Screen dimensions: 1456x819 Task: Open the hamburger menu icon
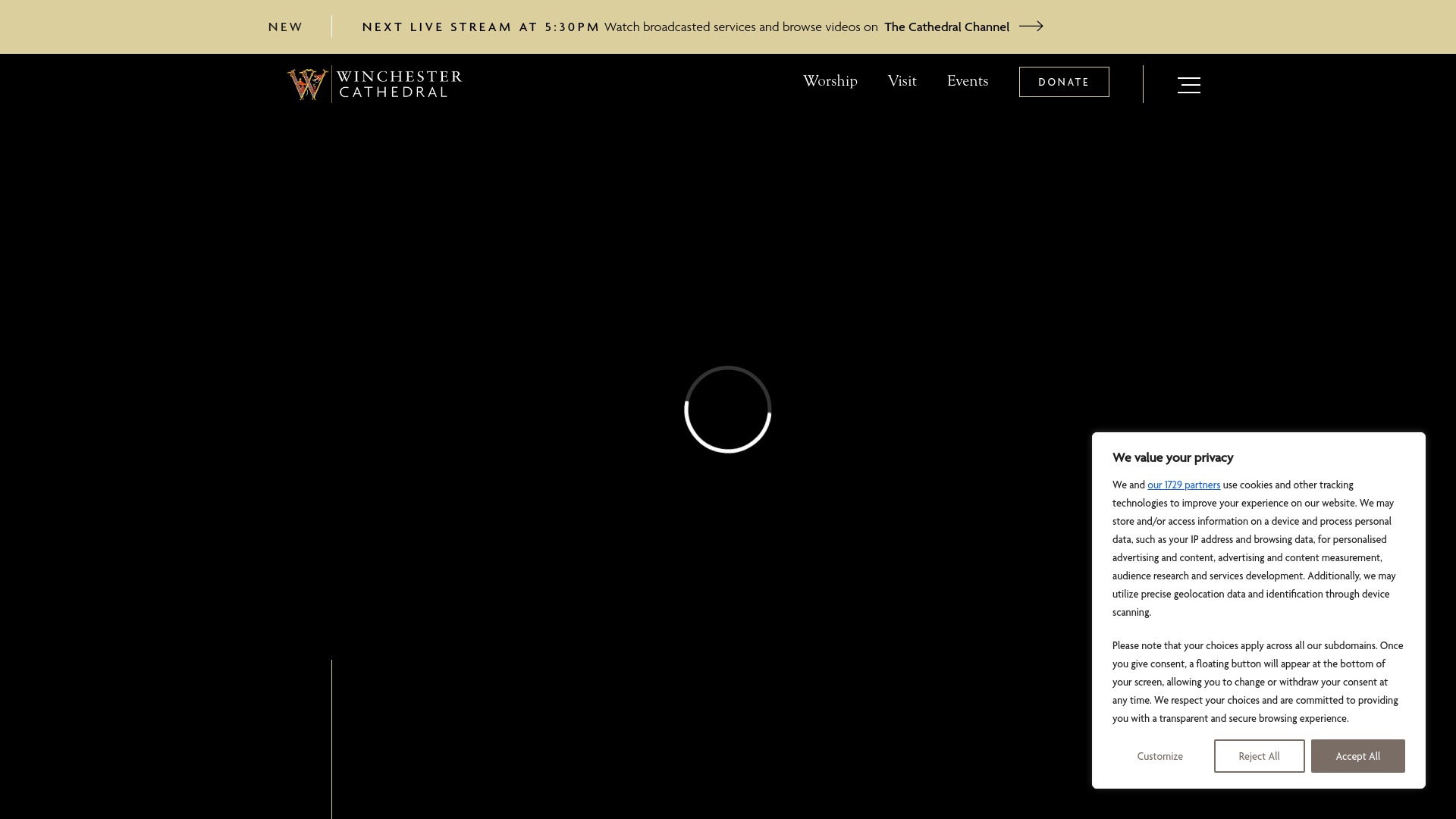point(1188,85)
